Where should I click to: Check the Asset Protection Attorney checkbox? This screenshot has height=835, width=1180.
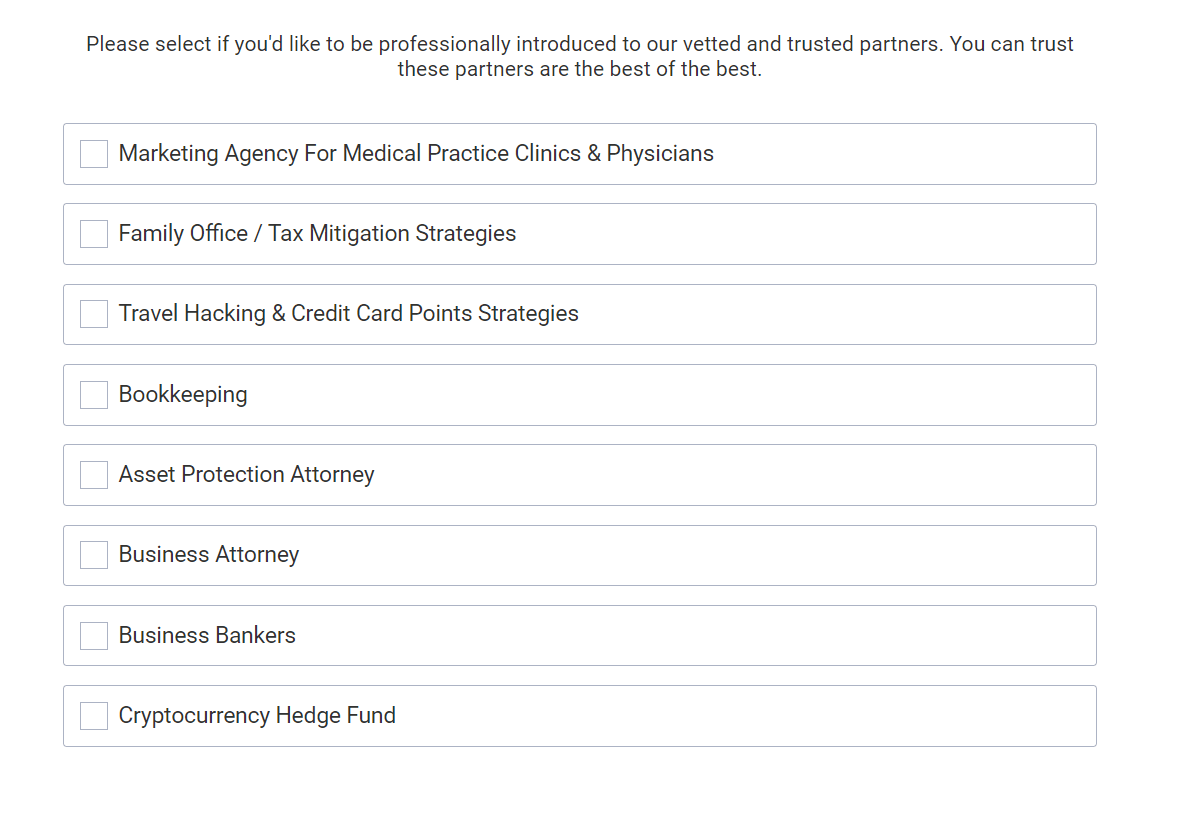(94, 475)
